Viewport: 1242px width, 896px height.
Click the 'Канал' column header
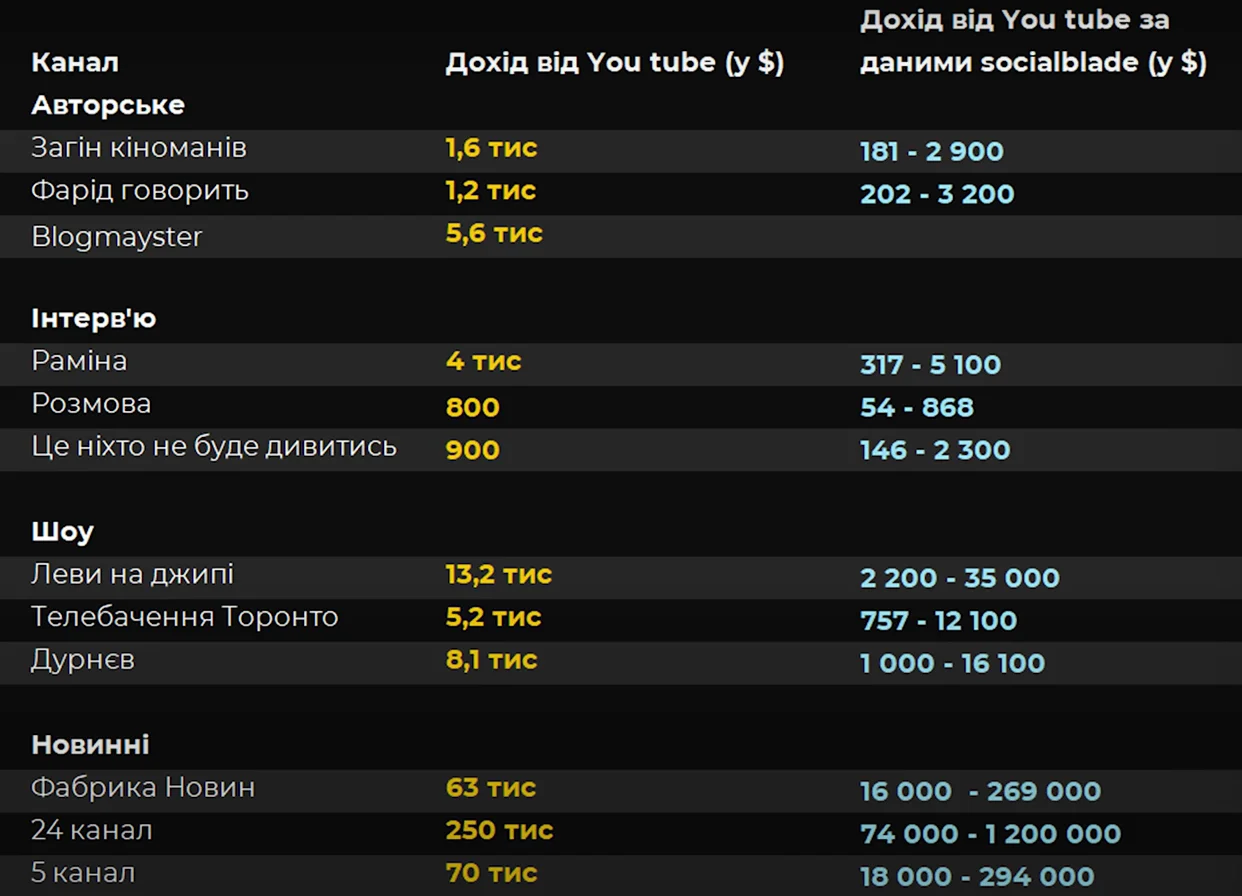click(75, 62)
